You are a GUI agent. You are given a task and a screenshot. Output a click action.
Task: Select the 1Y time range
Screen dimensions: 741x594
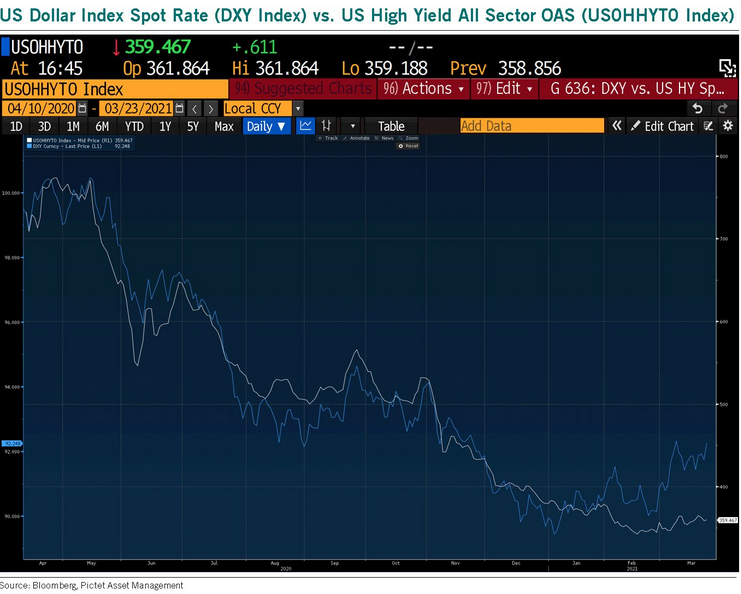click(165, 126)
